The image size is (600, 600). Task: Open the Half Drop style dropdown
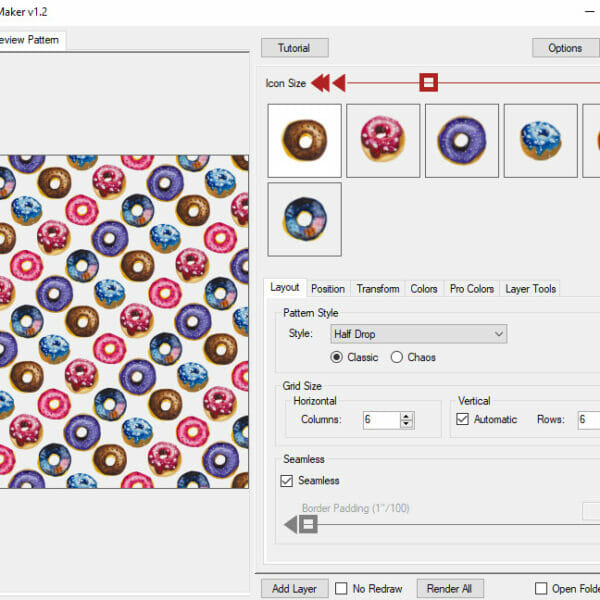point(419,334)
